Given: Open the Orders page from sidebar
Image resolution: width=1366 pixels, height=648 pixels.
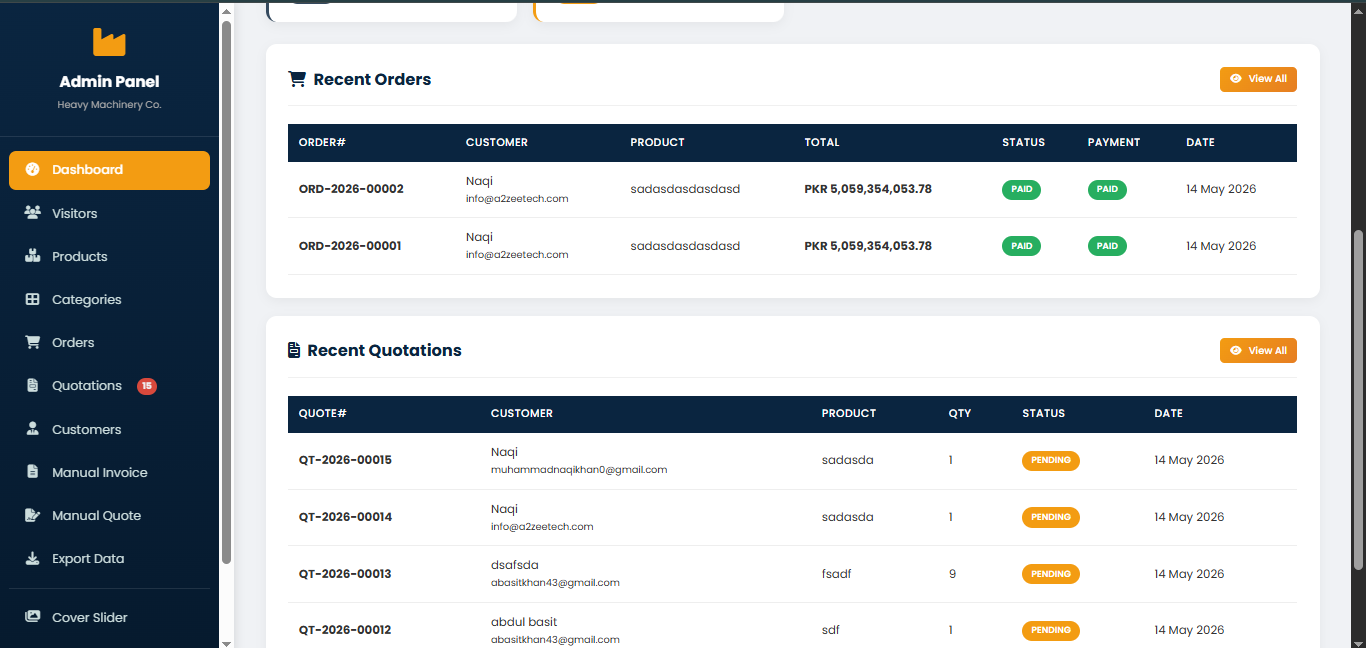Looking at the screenshot, I should (x=109, y=342).
